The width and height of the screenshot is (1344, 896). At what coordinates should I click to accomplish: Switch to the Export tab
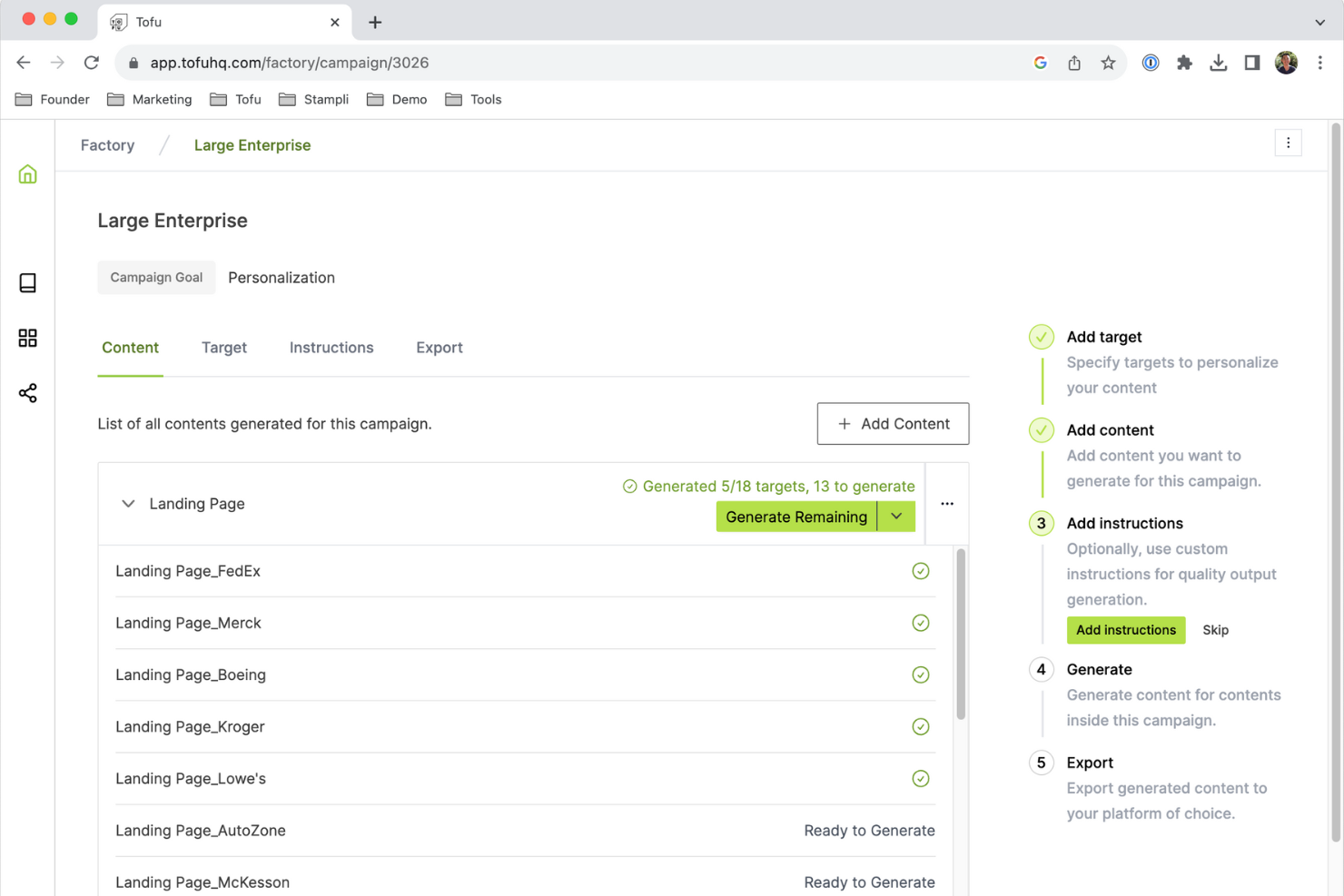pyautogui.click(x=440, y=348)
